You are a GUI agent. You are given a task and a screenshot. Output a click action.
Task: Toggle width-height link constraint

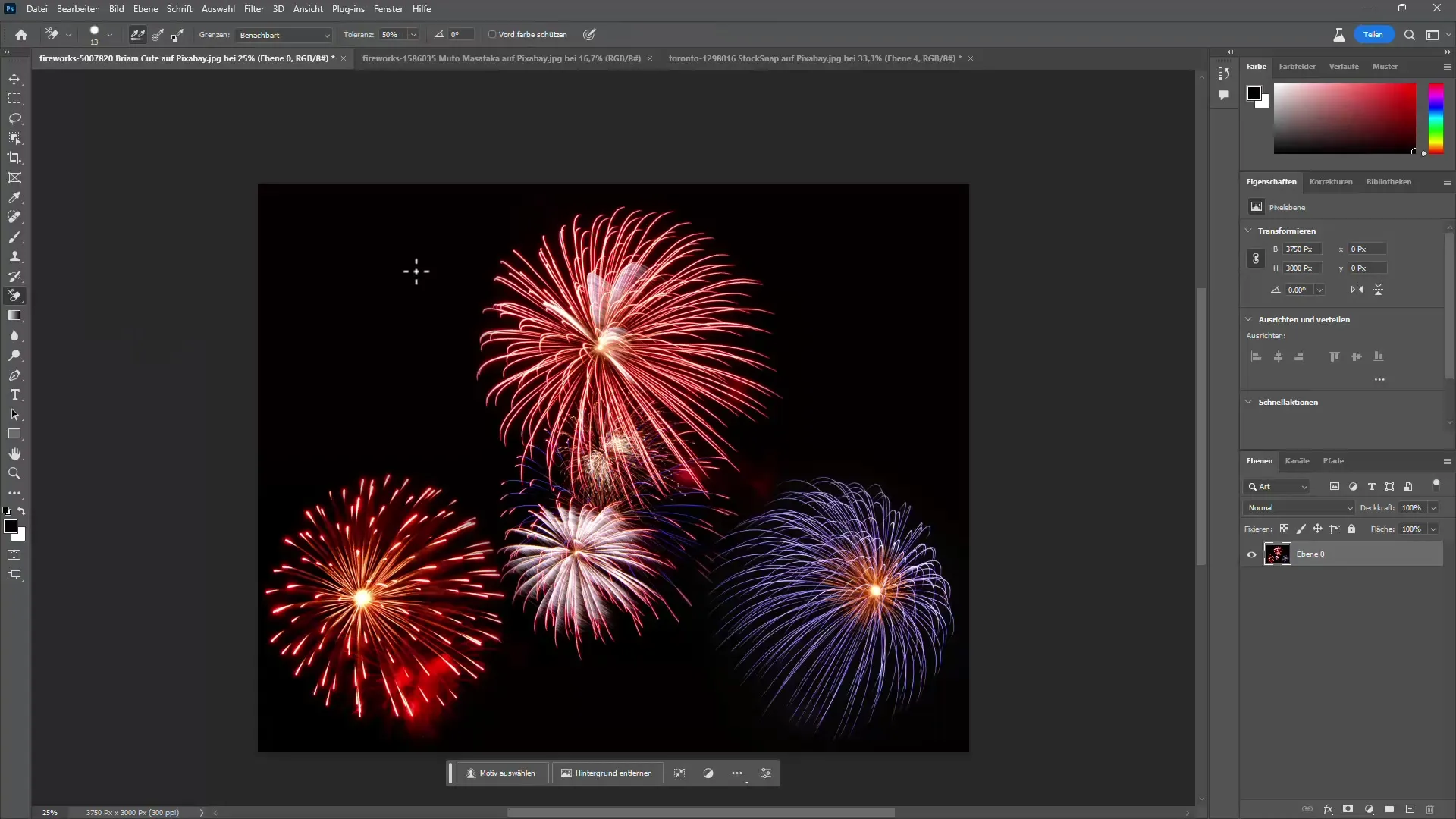point(1256,259)
